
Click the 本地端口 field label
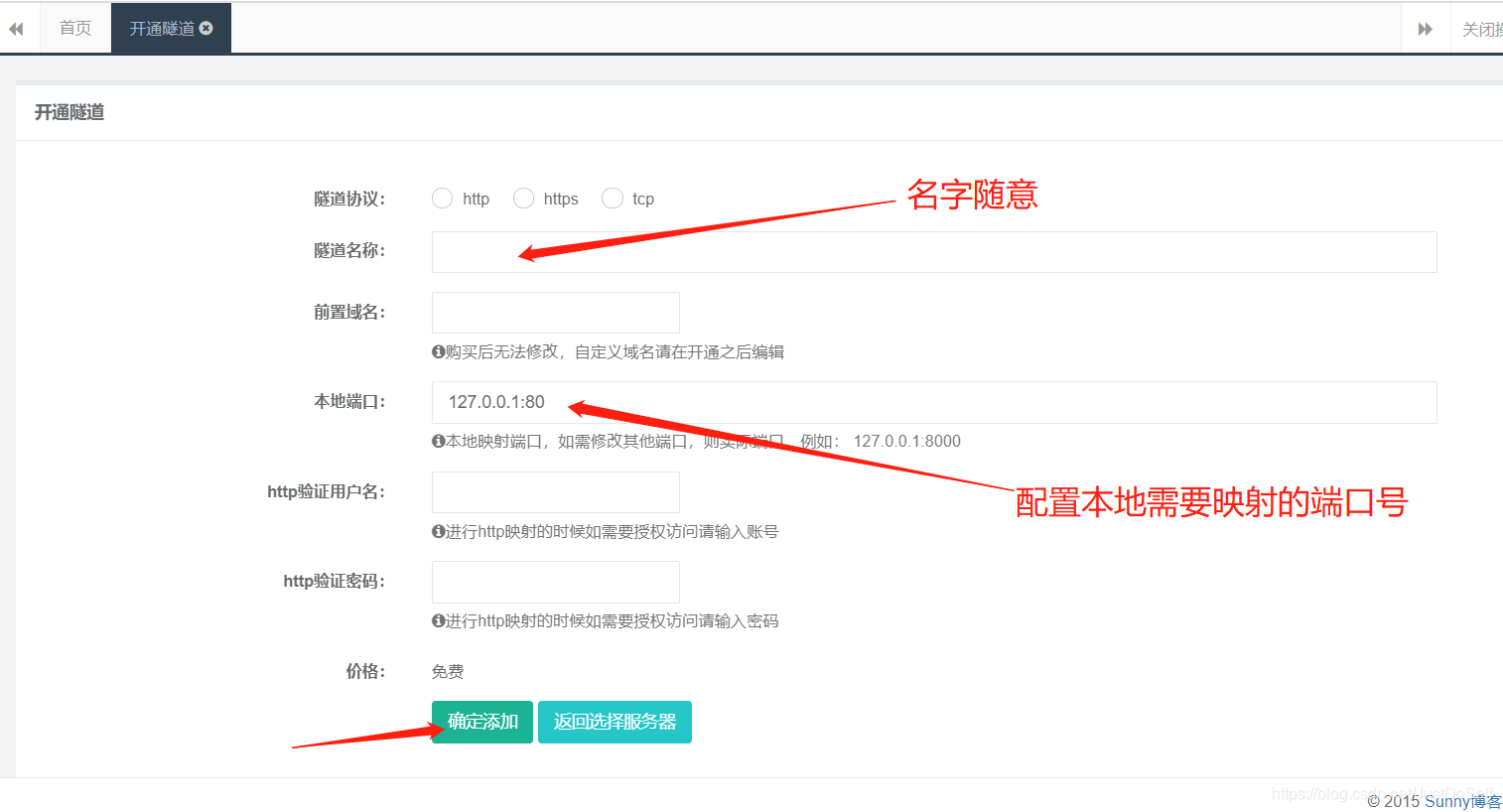[349, 401]
